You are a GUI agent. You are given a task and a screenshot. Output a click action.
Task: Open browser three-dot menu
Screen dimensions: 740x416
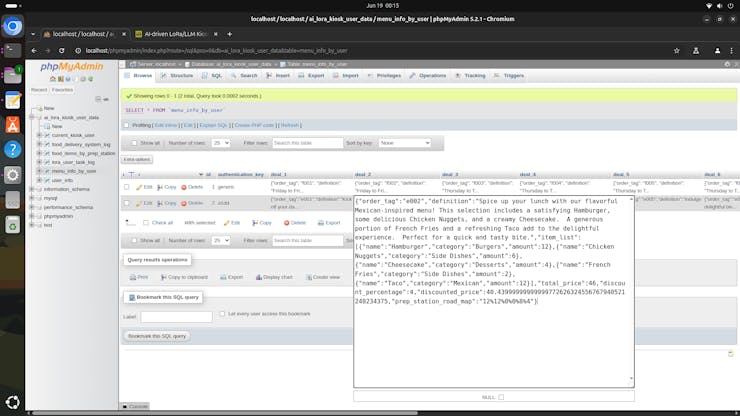point(732,51)
